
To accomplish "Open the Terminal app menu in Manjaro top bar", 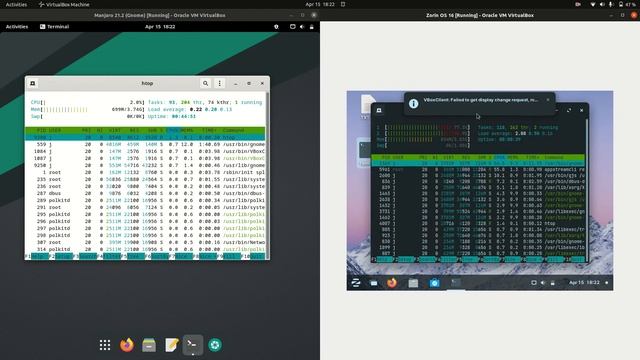I will click(x=54, y=27).
